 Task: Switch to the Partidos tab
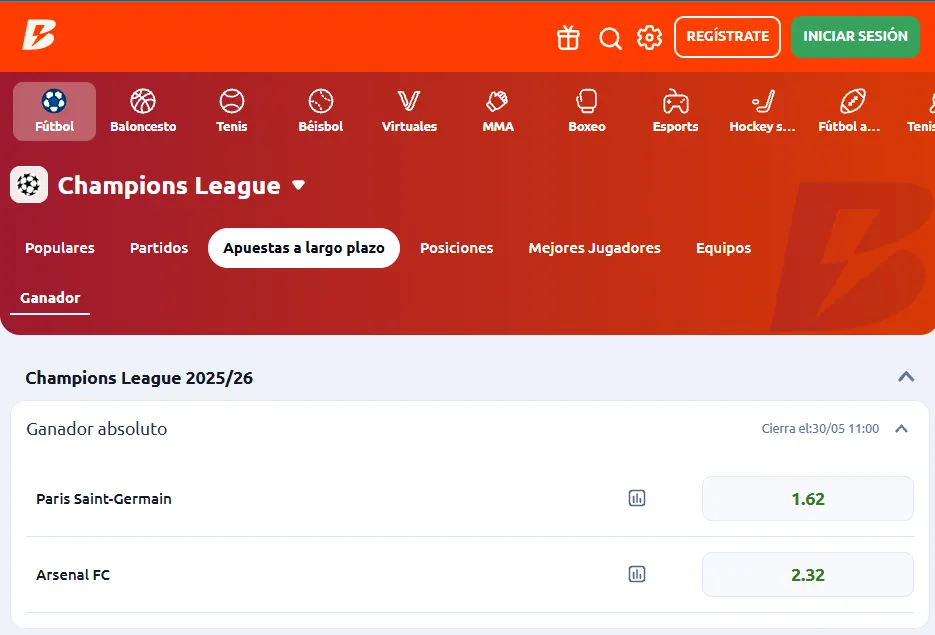coord(159,248)
